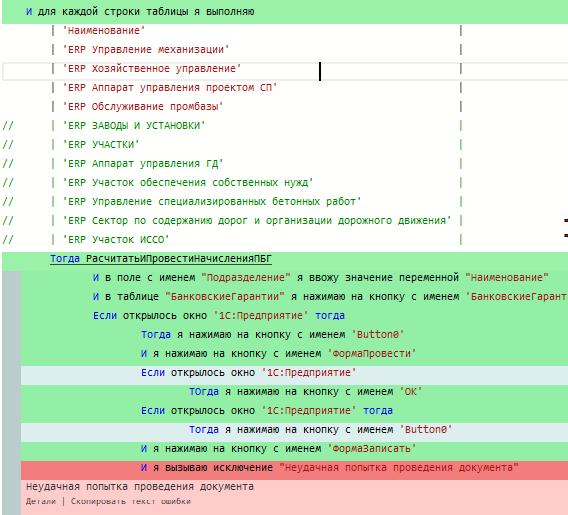Click error message 'Неудачная попытка проведения документа'
568x515 pixels.
tap(140, 487)
